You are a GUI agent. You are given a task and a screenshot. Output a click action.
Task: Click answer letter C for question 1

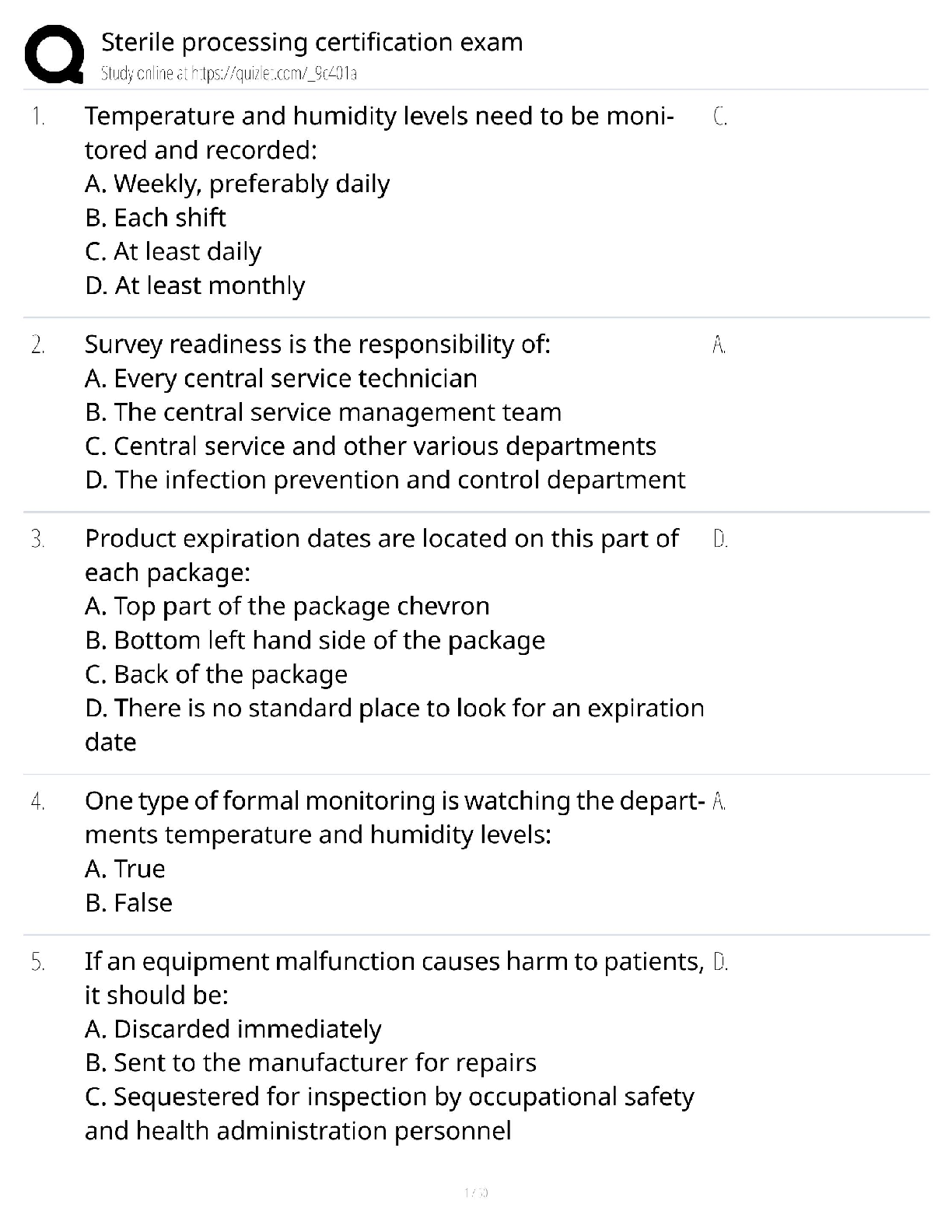719,117
